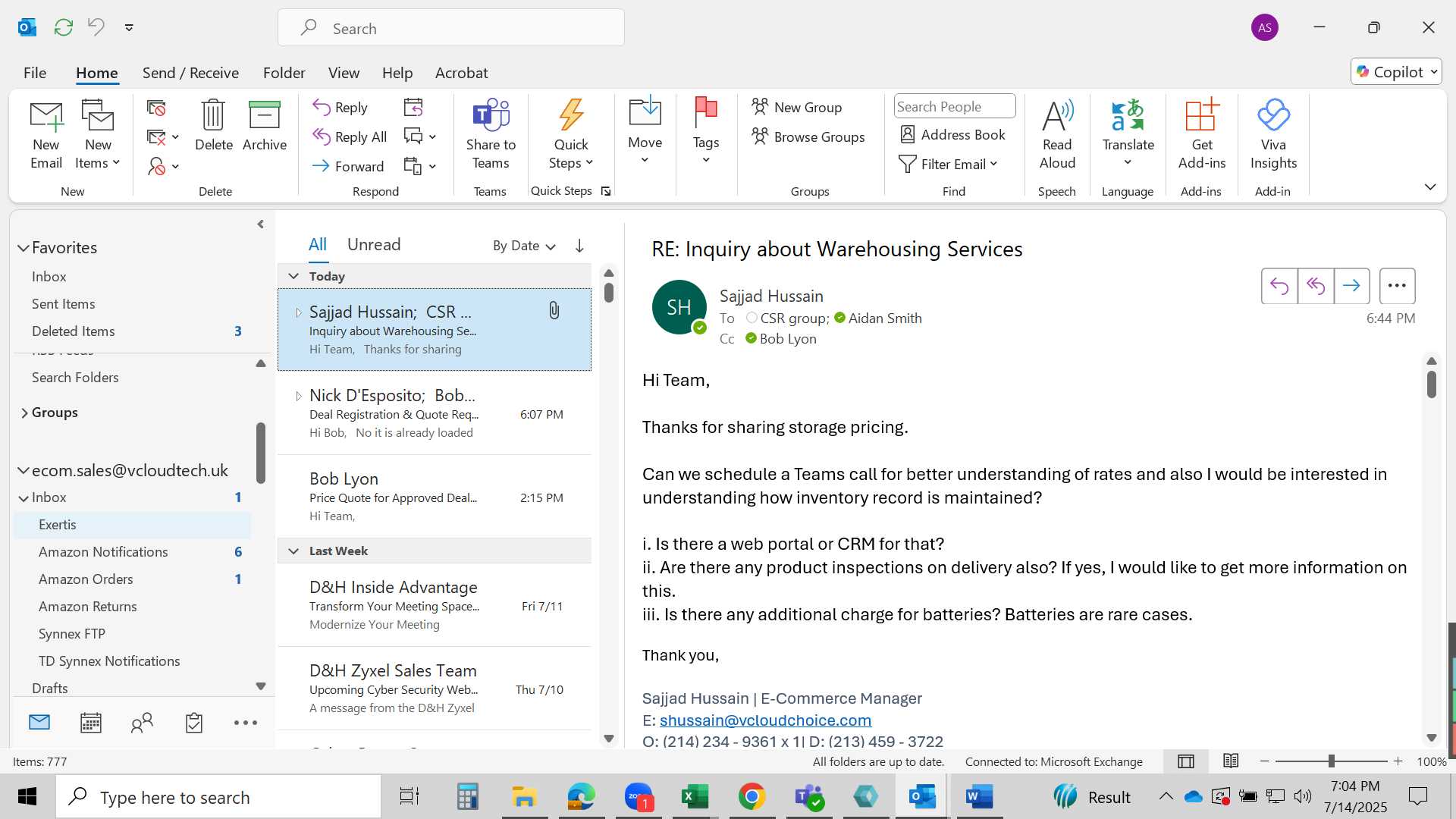The image size is (1456, 819).
Task: Click the Move folder icon
Action: pyautogui.click(x=645, y=111)
